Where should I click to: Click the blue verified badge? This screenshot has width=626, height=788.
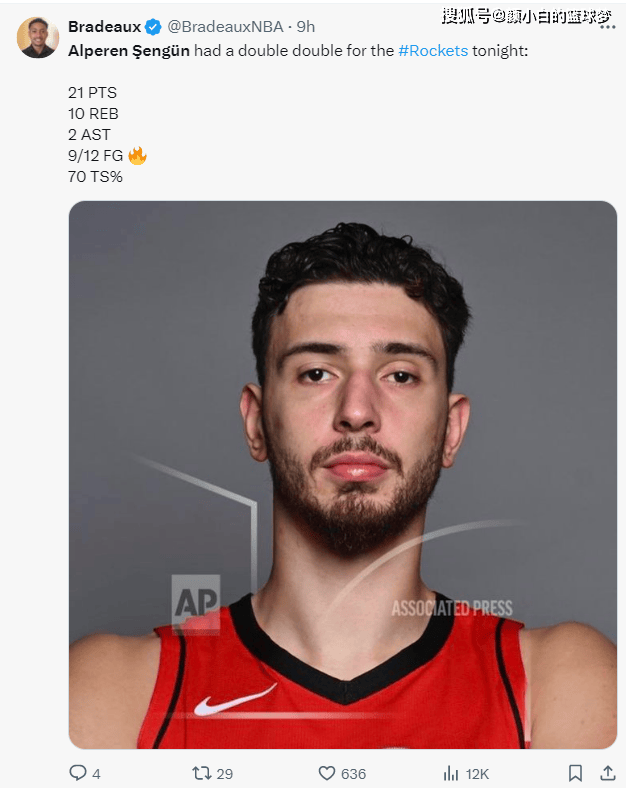pyautogui.click(x=153, y=27)
